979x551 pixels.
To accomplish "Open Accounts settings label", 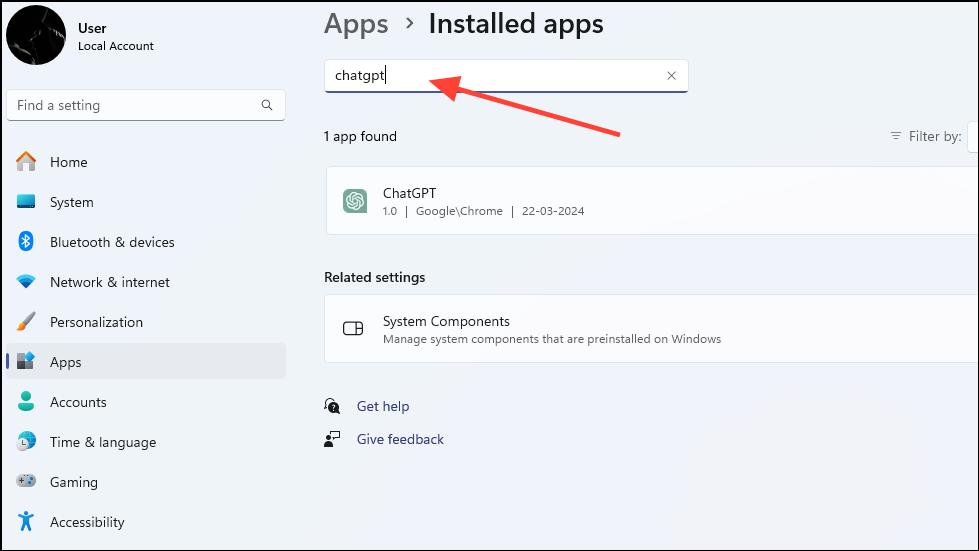I will point(78,402).
